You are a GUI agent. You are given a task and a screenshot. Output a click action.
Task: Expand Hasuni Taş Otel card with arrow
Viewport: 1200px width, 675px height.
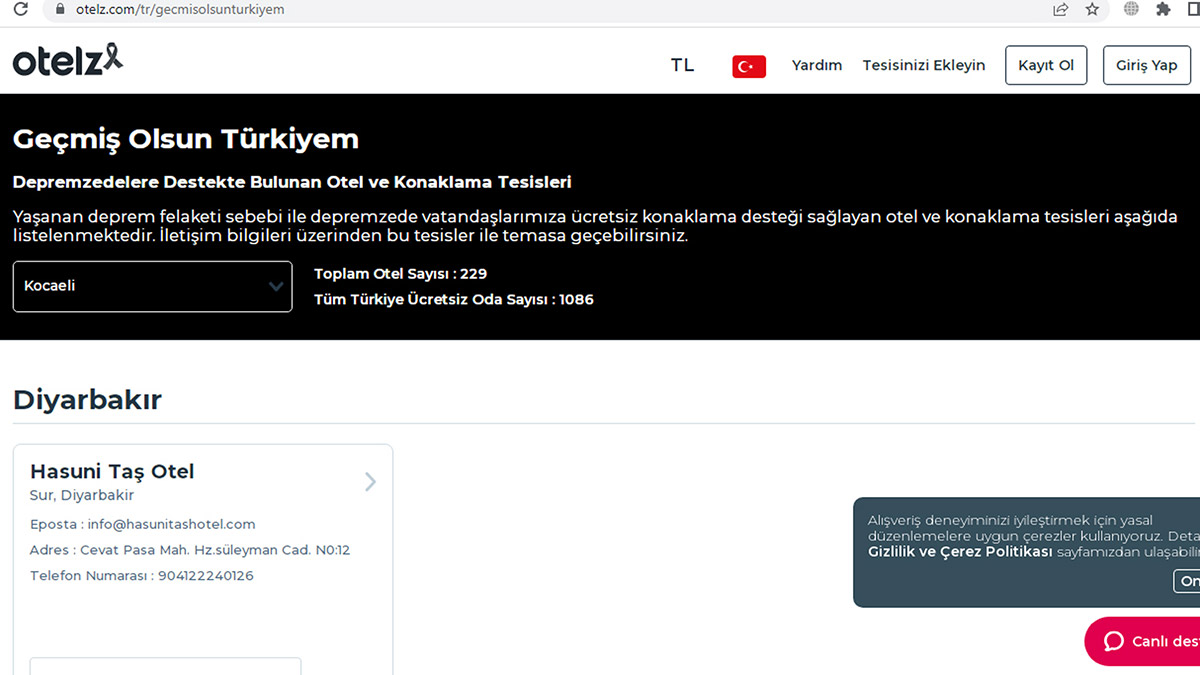click(370, 482)
